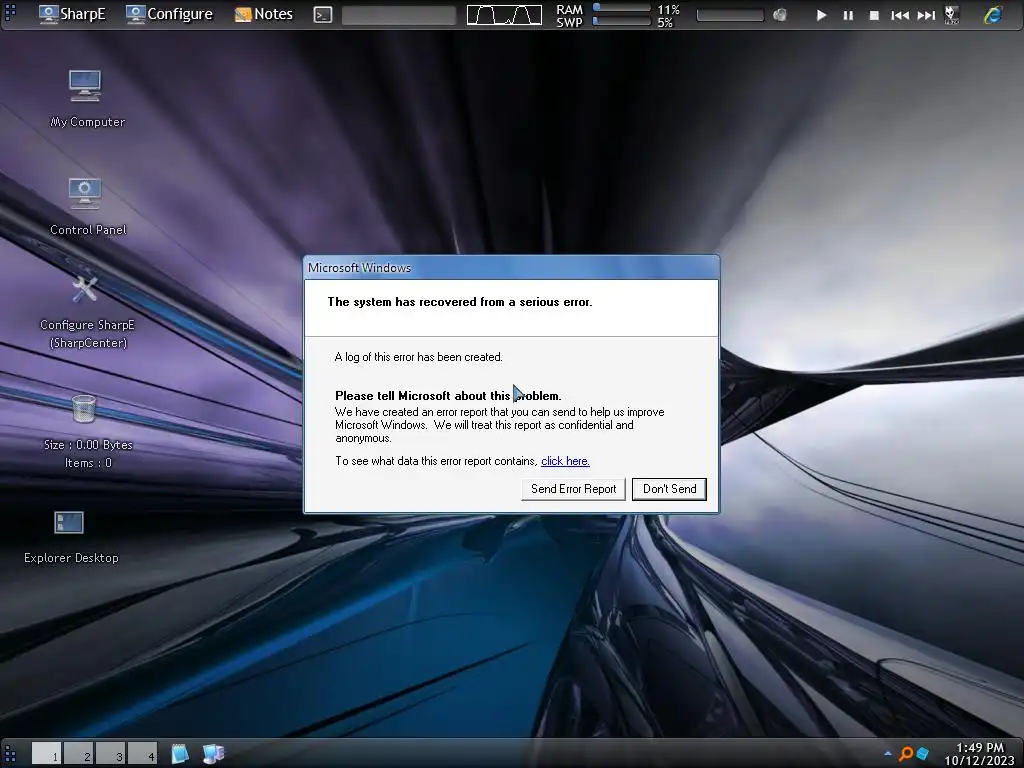The height and width of the screenshot is (768, 1024).
Task: Click Send Error Report button
Action: click(x=573, y=489)
